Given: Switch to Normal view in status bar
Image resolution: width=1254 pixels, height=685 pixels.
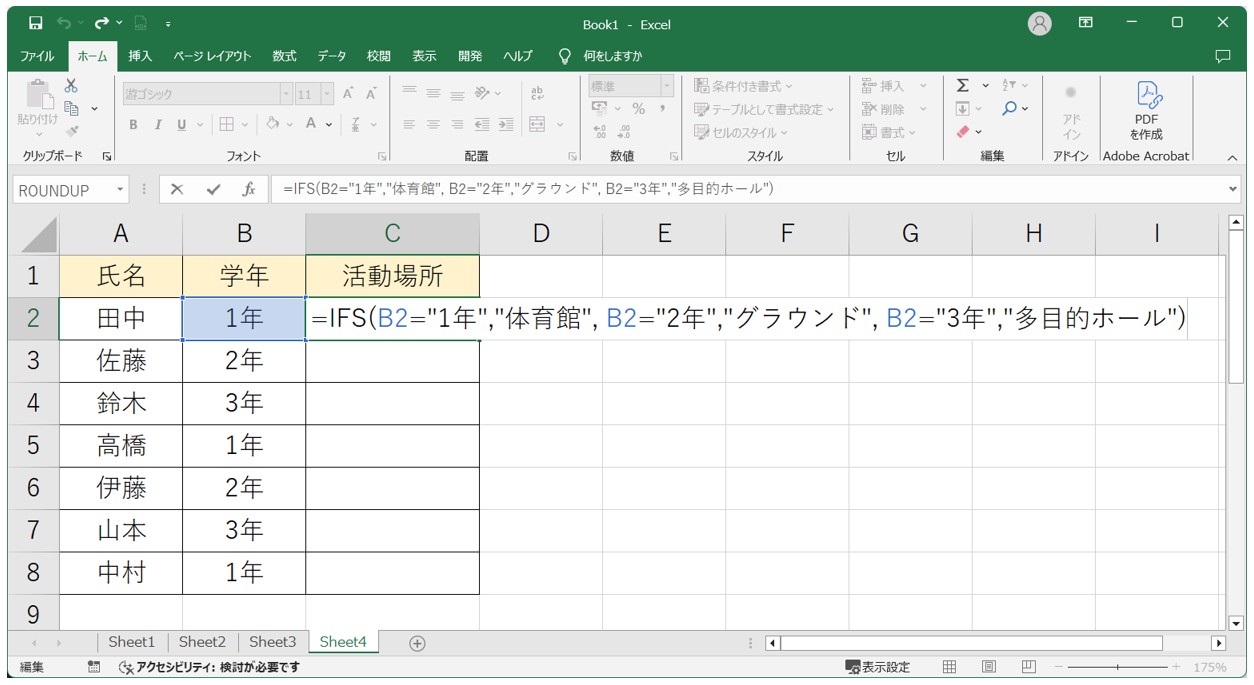Looking at the screenshot, I should pyautogui.click(x=950, y=667).
